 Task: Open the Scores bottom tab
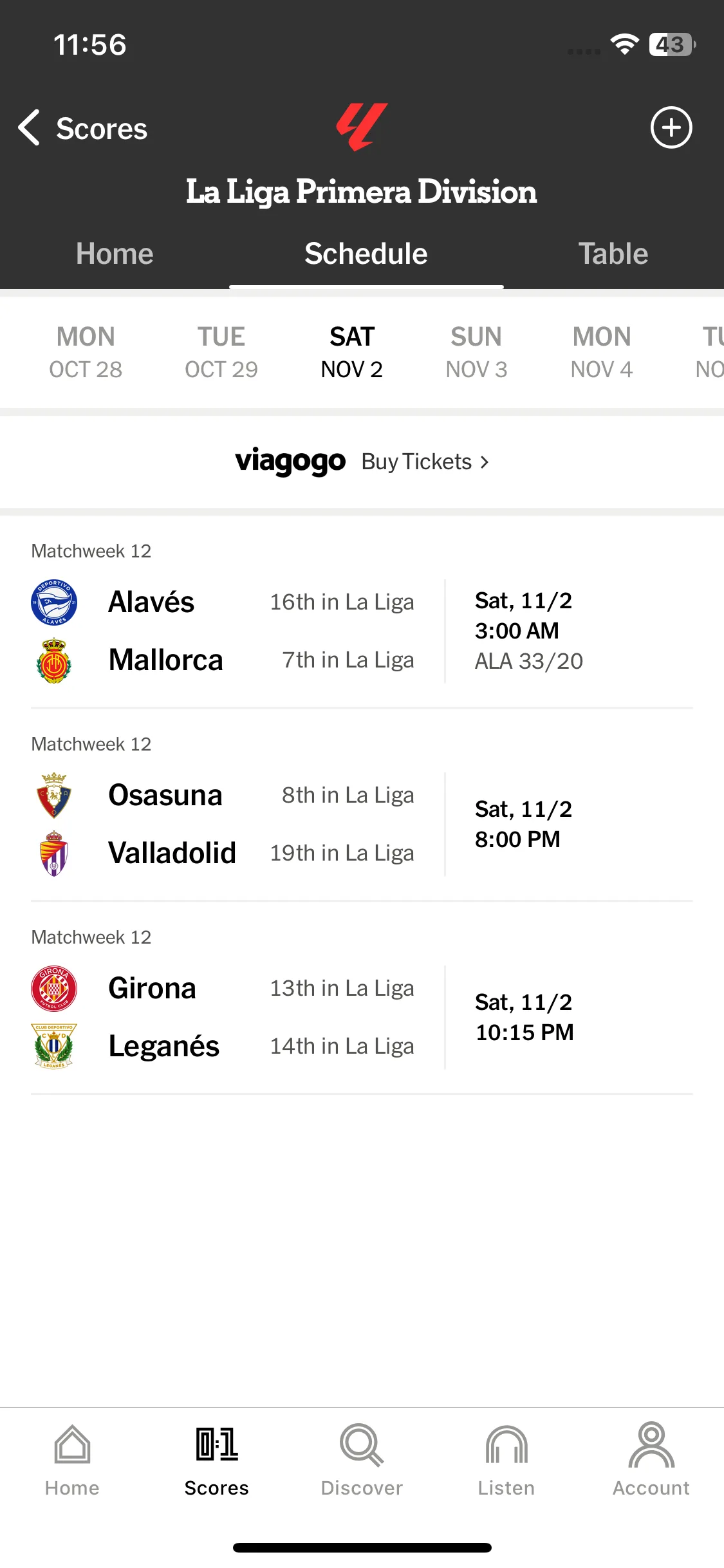[x=217, y=1460]
